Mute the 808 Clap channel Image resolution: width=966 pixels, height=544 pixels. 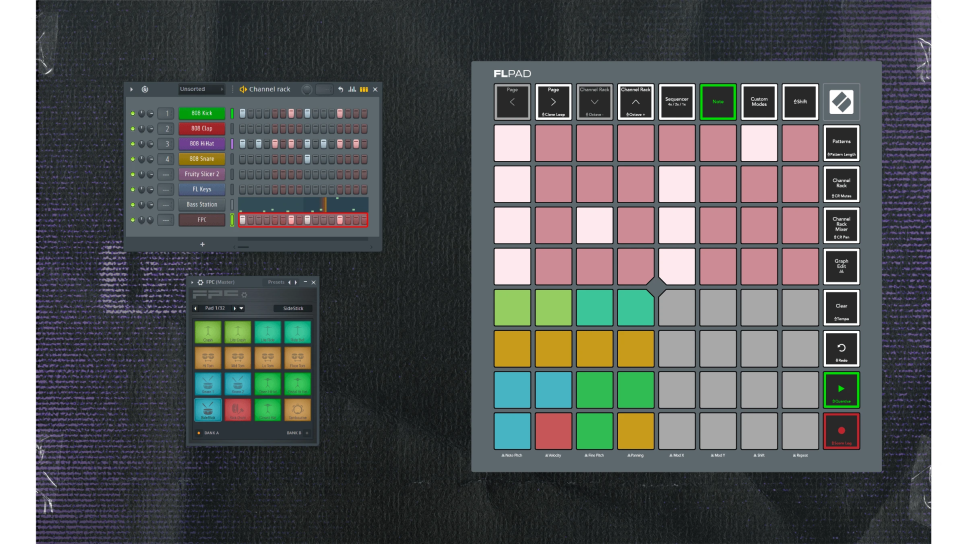(132, 129)
